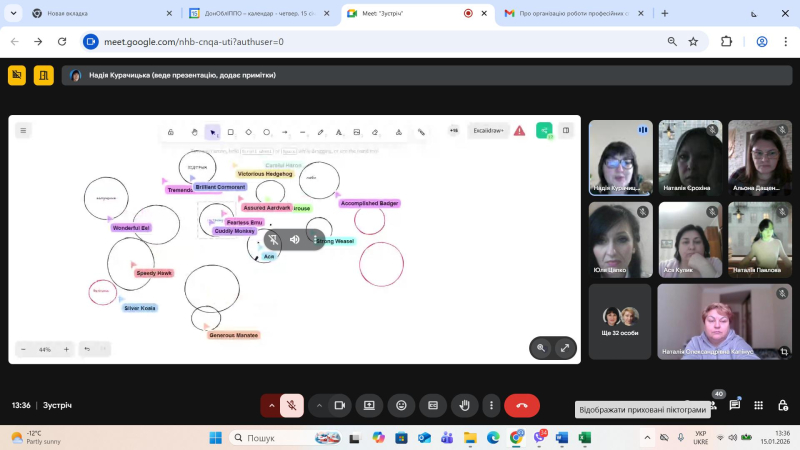Open Excalidraw hamburger main menu

tap(23, 130)
